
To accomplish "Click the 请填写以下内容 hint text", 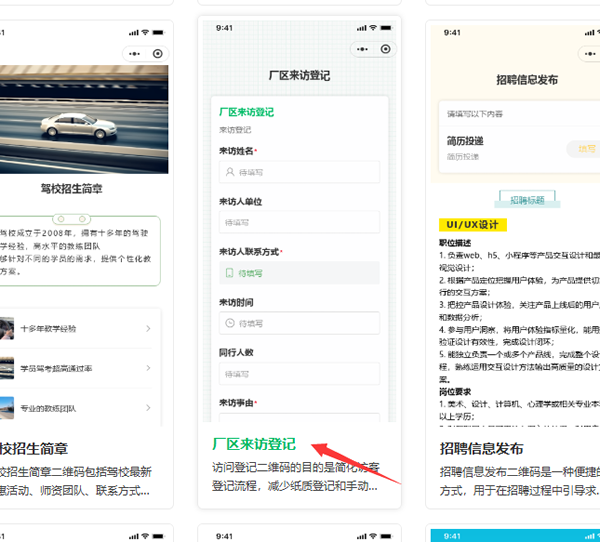I will pyautogui.click(x=475, y=114).
